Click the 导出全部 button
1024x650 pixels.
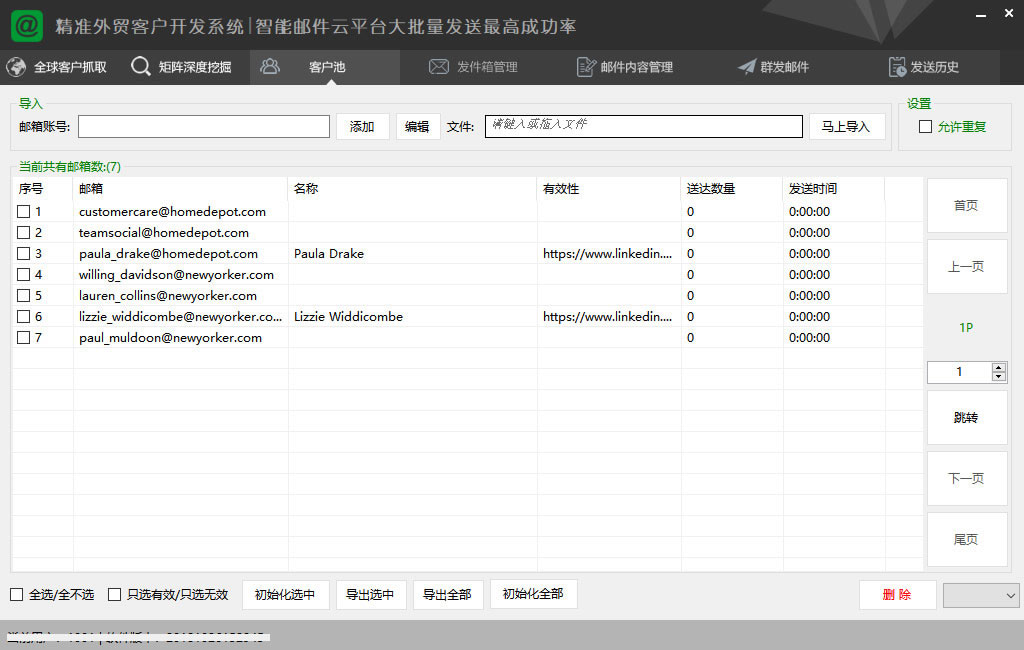coord(446,594)
